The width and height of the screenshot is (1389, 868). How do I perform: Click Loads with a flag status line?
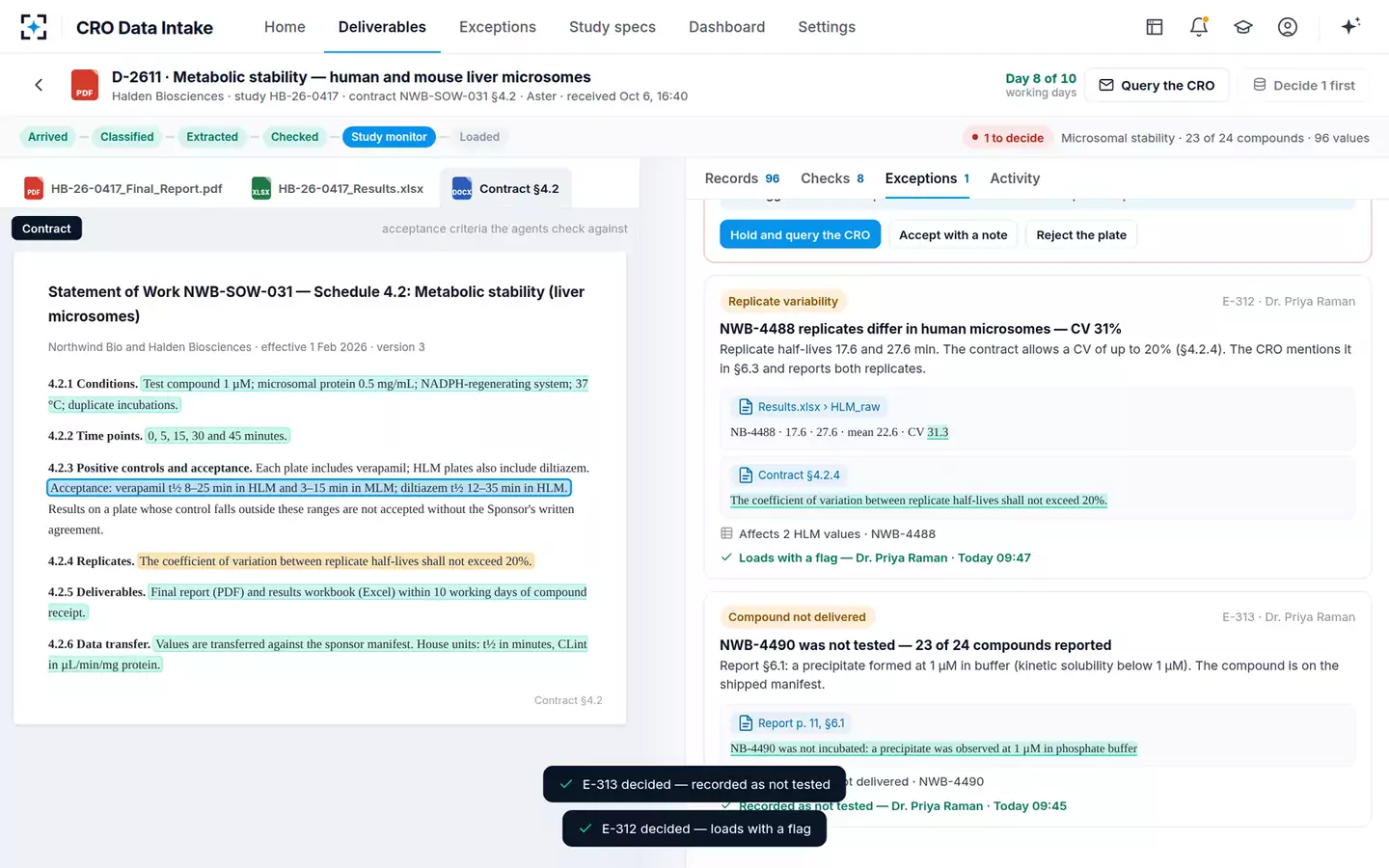[876, 557]
